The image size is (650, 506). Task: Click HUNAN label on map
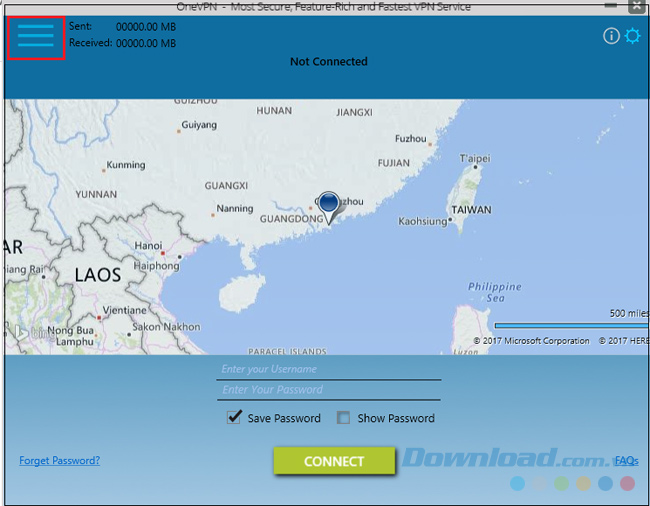pos(274,111)
